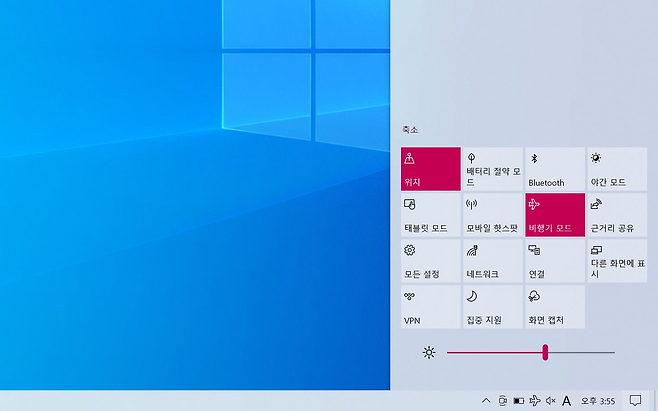The width and height of the screenshot is (658, 411).
Task: Enable the Bluetooth quick action tile
Action: pyautogui.click(x=554, y=168)
